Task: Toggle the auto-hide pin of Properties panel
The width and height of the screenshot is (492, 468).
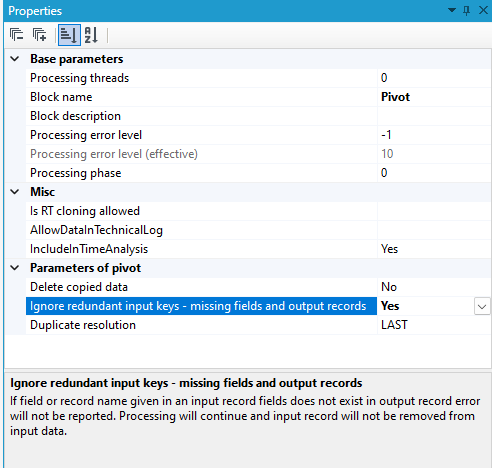Action: click(466, 11)
